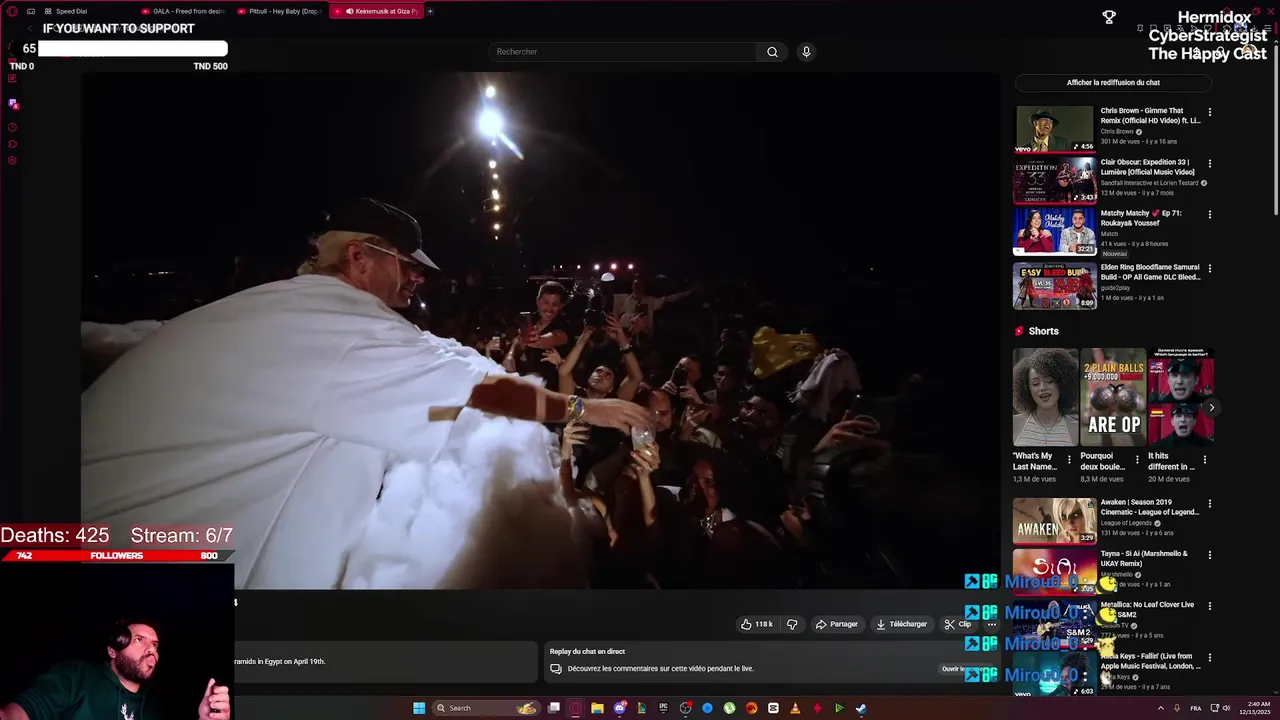Open options menu for Elden Ring Bloodflame Samurai video
Image resolution: width=1280 pixels, height=720 pixels.
[1210, 268]
